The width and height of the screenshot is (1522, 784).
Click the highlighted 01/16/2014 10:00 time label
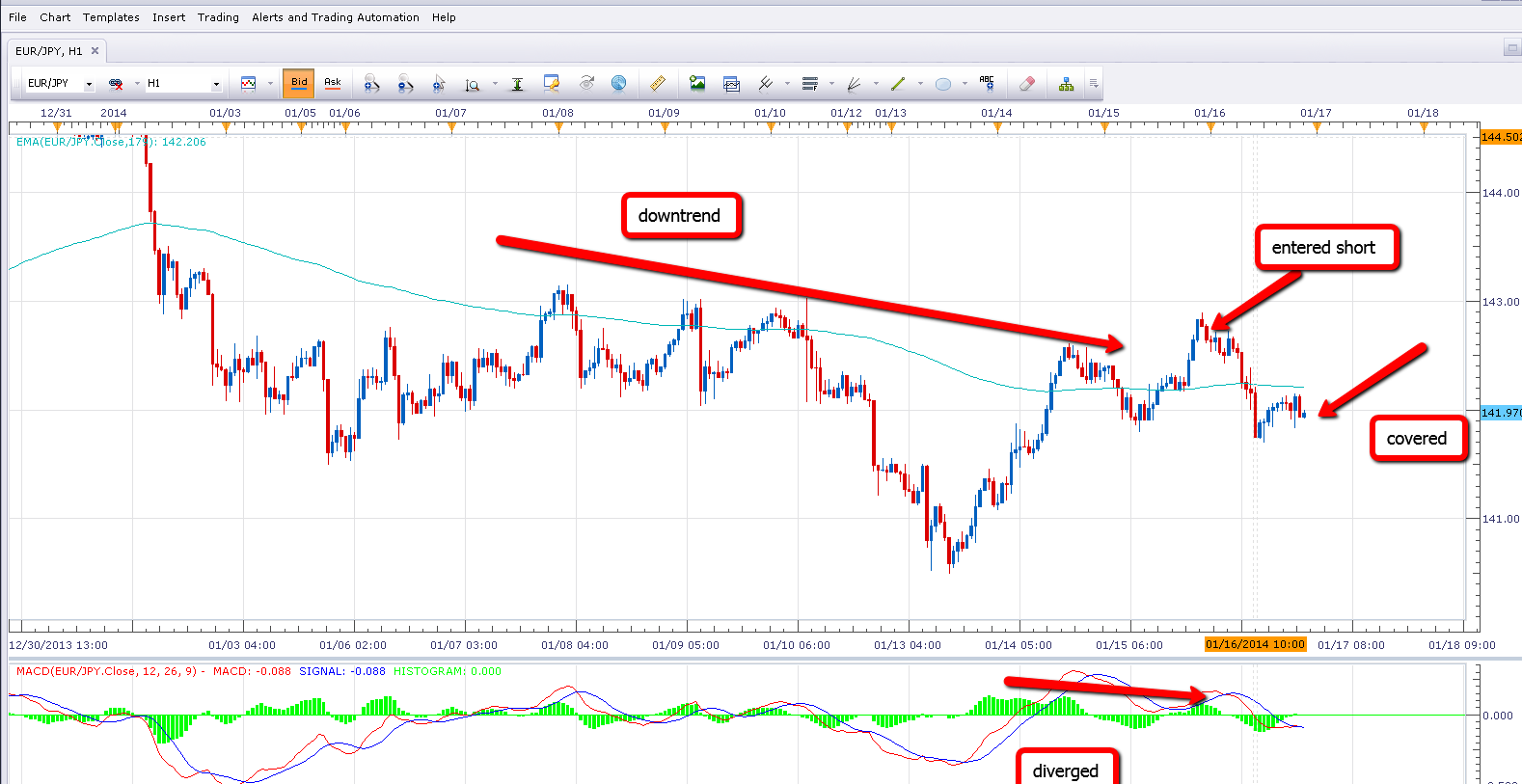click(x=1255, y=644)
